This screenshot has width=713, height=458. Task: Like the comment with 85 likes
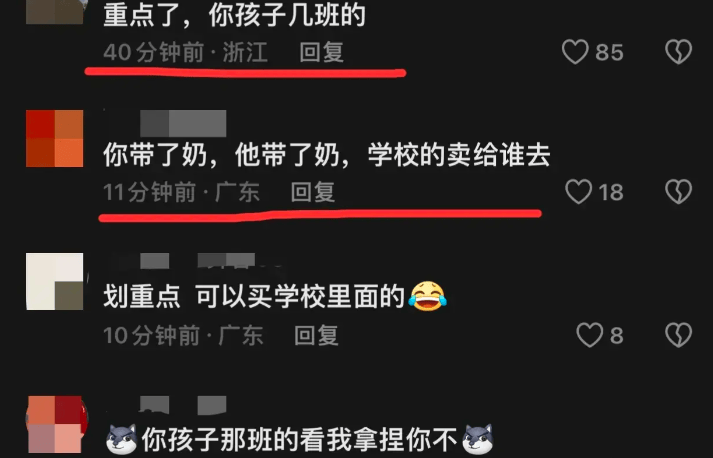click(575, 52)
